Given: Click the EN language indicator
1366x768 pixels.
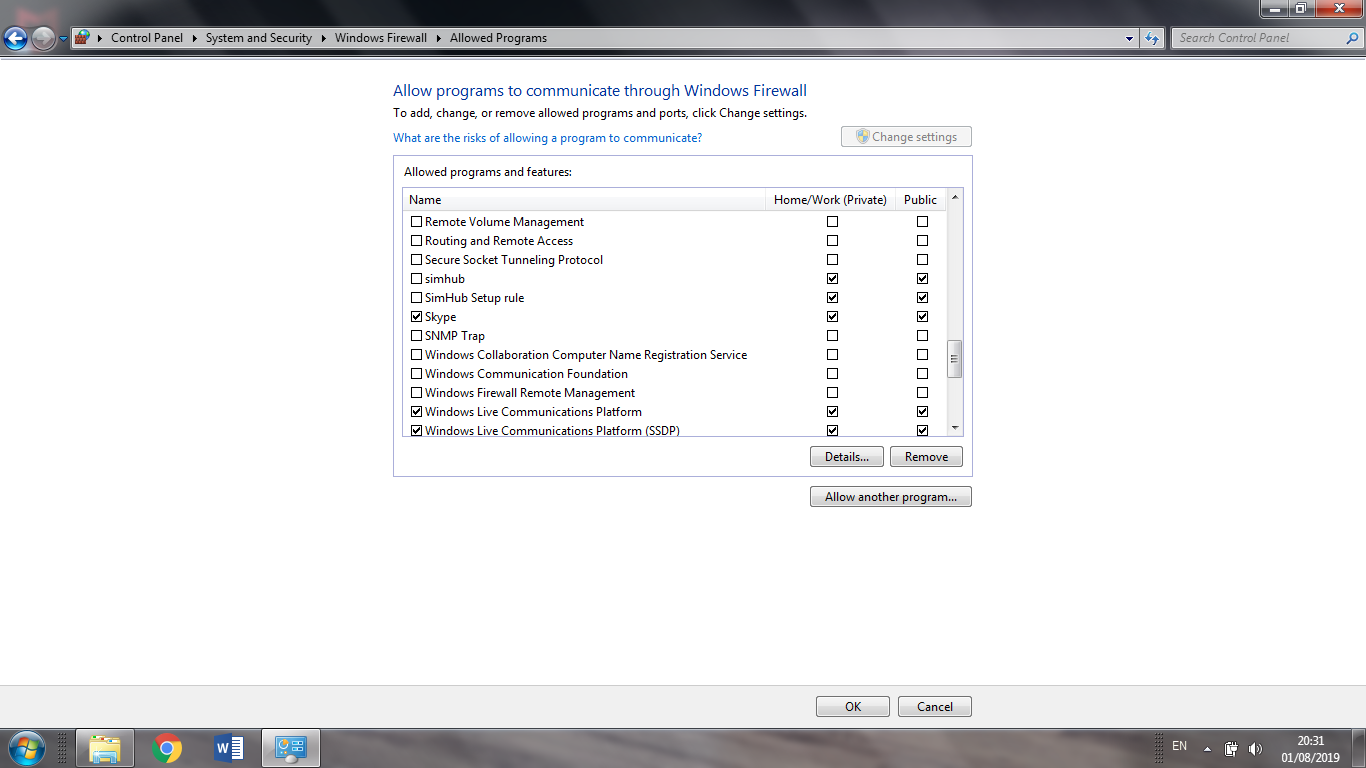Looking at the screenshot, I should tap(1179, 746).
